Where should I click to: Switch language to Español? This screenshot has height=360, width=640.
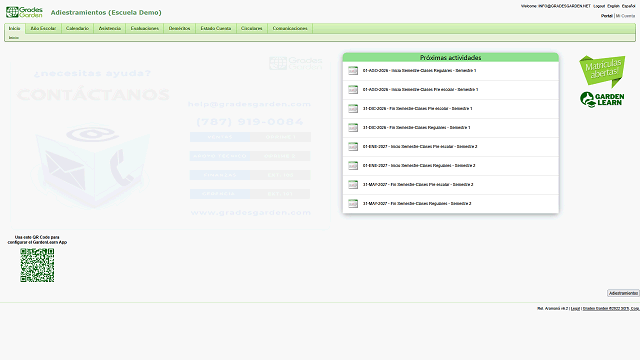pos(629,6)
